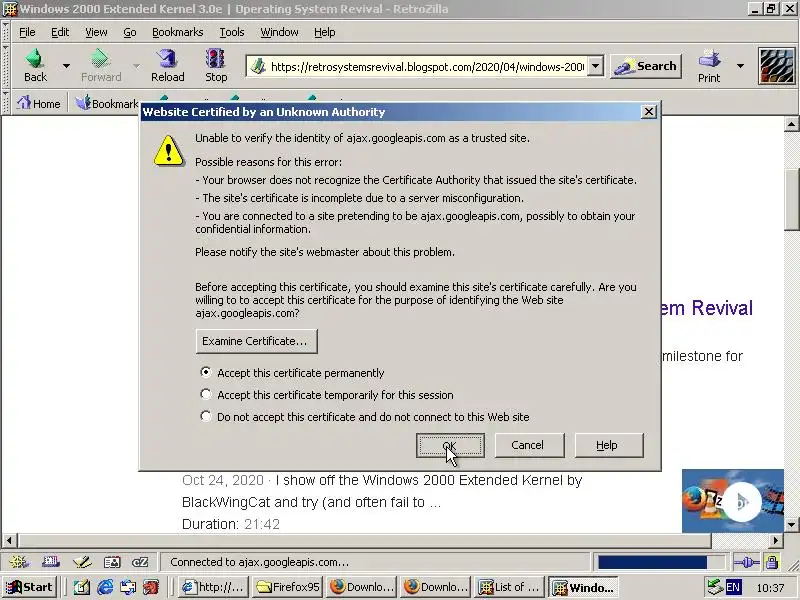Click the online/offline plug icon
This screenshot has height=600, width=800.
click(x=746, y=562)
